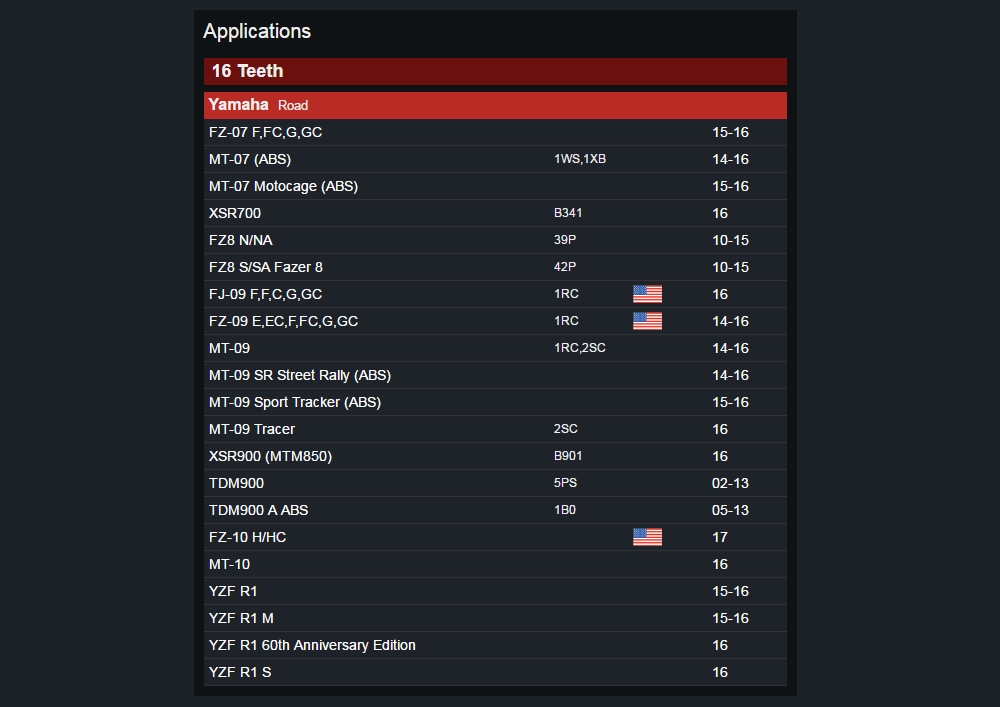
Task: Click the MT-10 model entry
Action: (229, 564)
